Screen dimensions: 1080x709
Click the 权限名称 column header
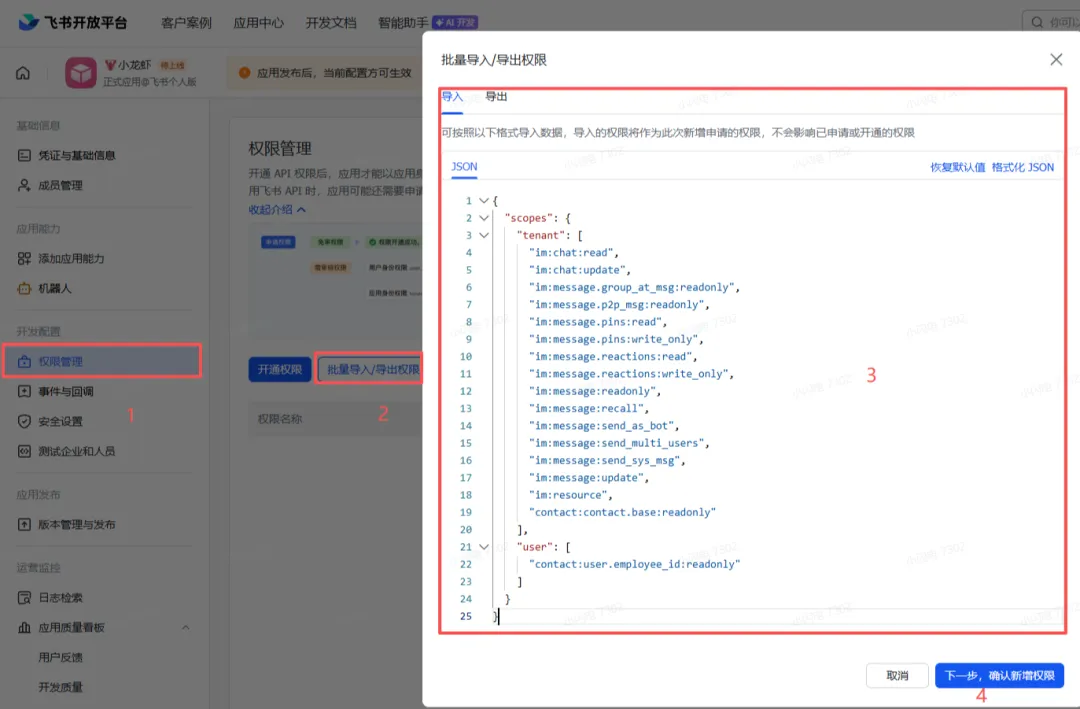[280, 419]
